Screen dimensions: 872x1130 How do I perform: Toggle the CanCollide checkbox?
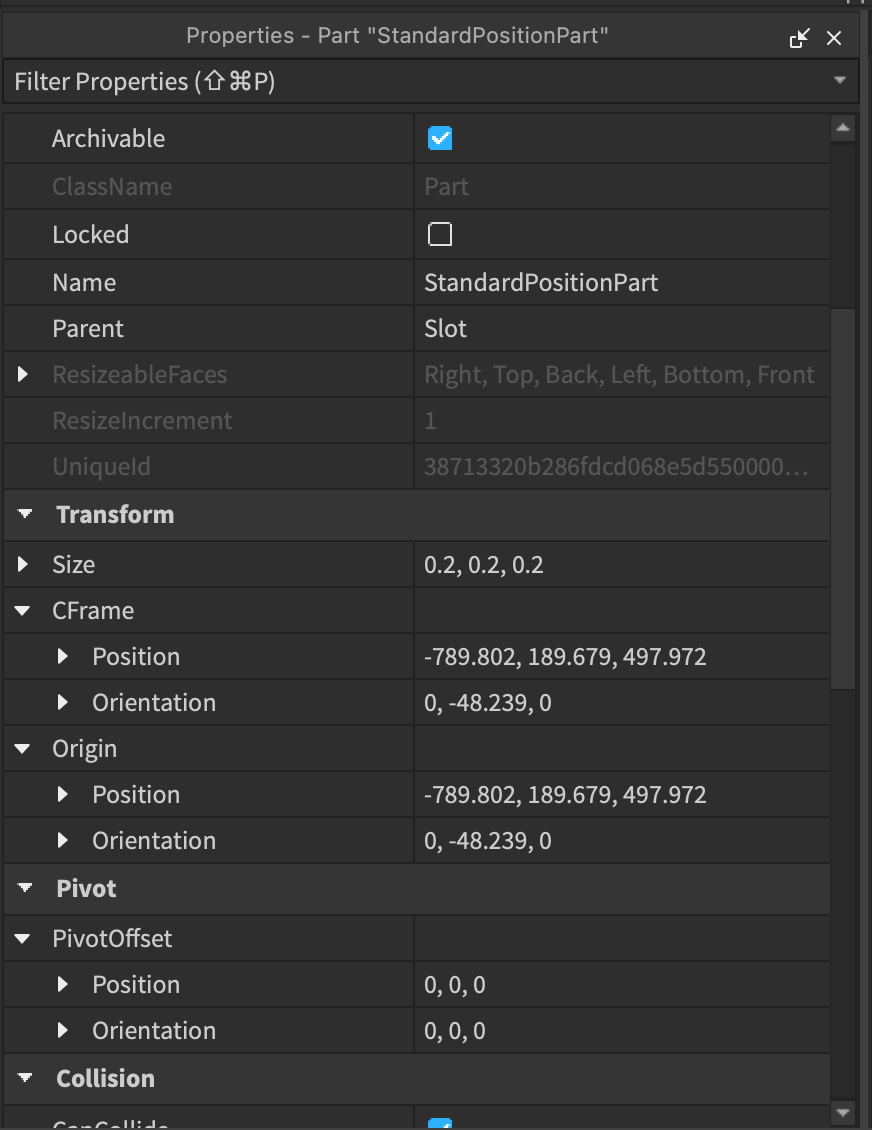pos(441,1124)
